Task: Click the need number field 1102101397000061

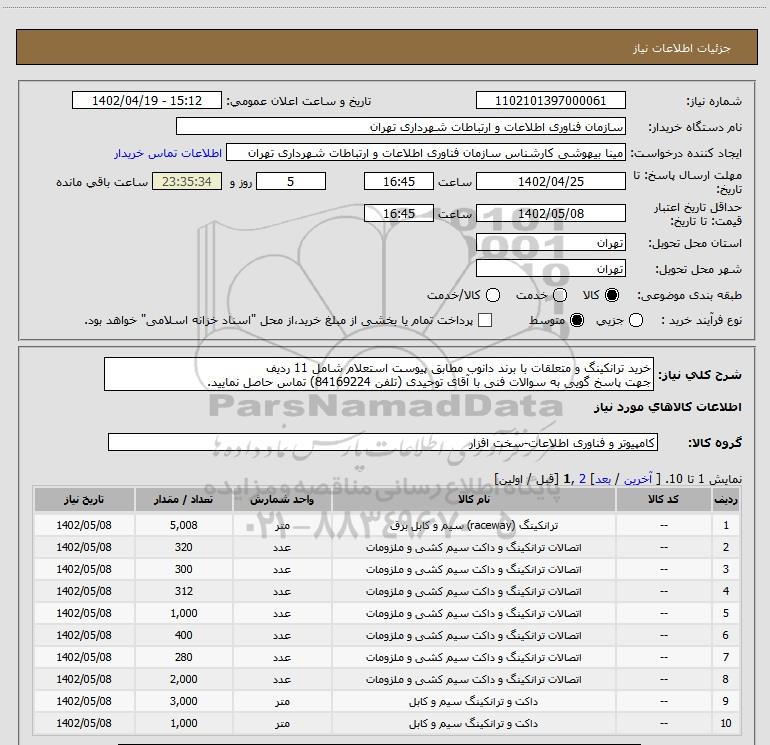Action: pyautogui.click(x=550, y=100)
